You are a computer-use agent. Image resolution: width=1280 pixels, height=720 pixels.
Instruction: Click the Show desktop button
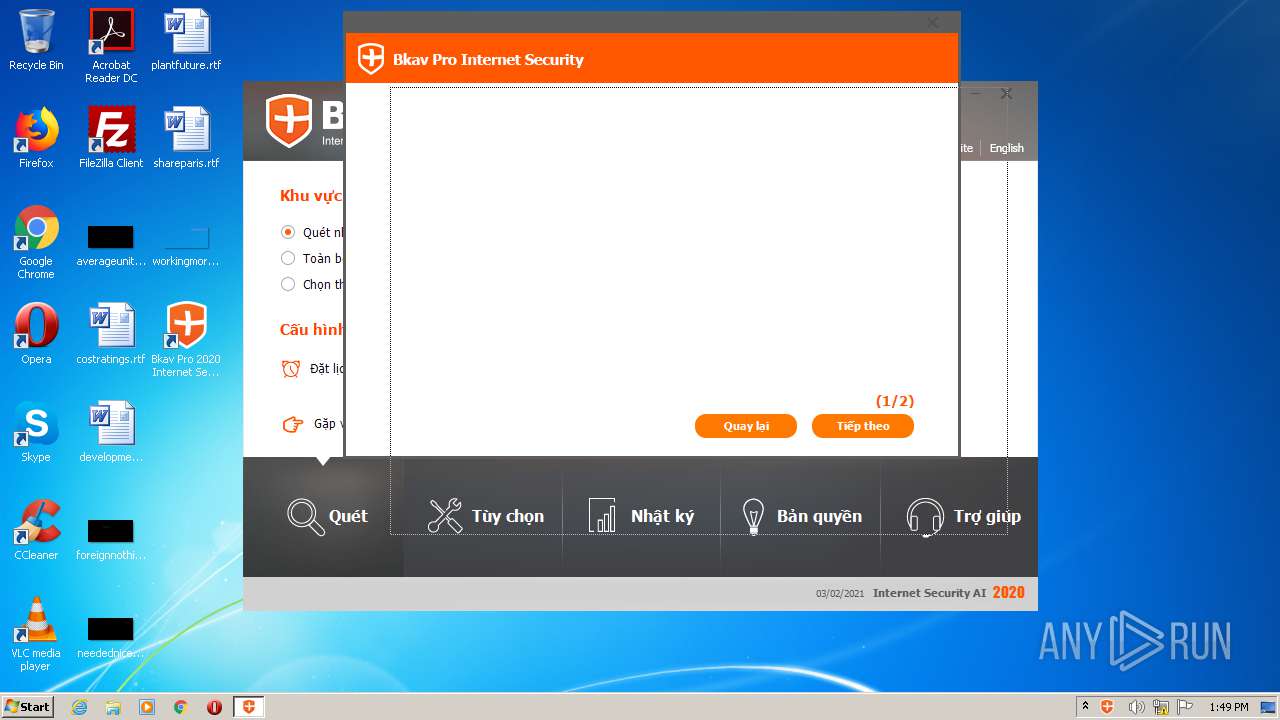point(1269,707)
